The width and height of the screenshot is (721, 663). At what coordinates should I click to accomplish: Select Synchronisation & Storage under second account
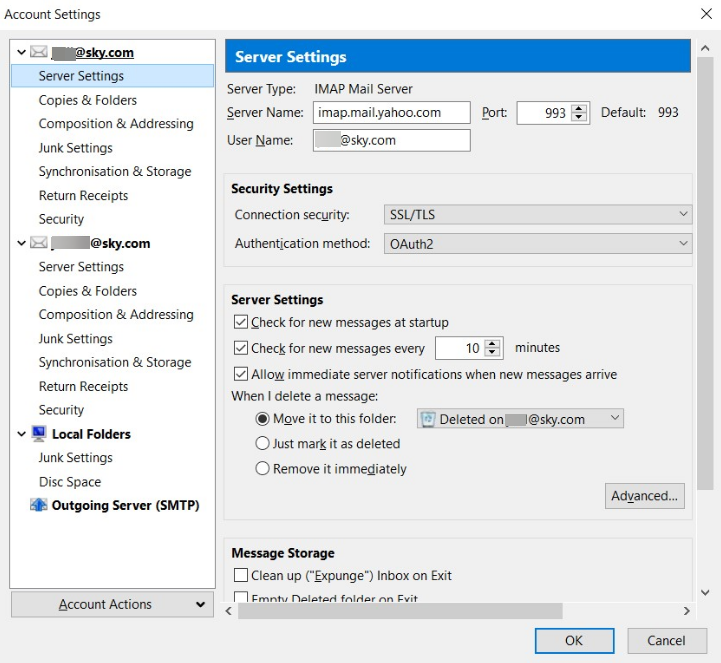pyautogui.click(x=114, y=362)
